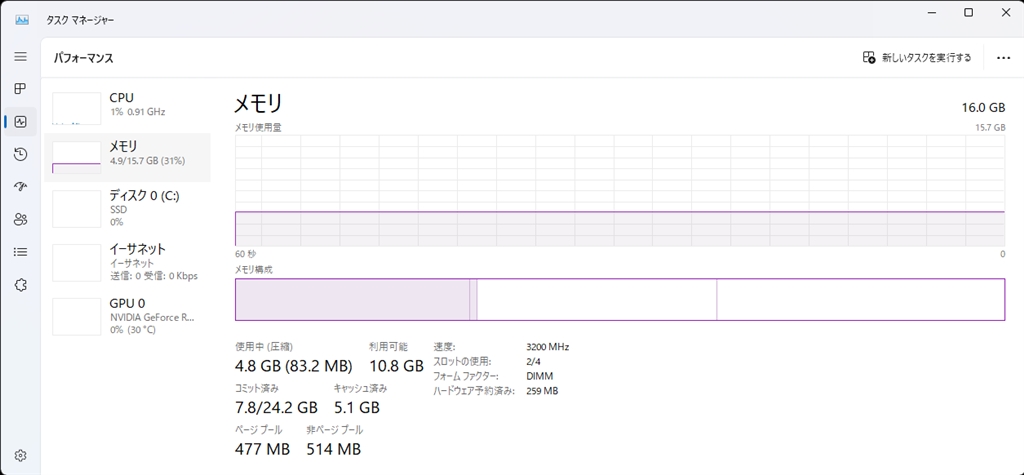Click 新しいタスクを実行する button
This screenshot has width=1024, height=475.
pyautogui.click(x=917, y=58)
